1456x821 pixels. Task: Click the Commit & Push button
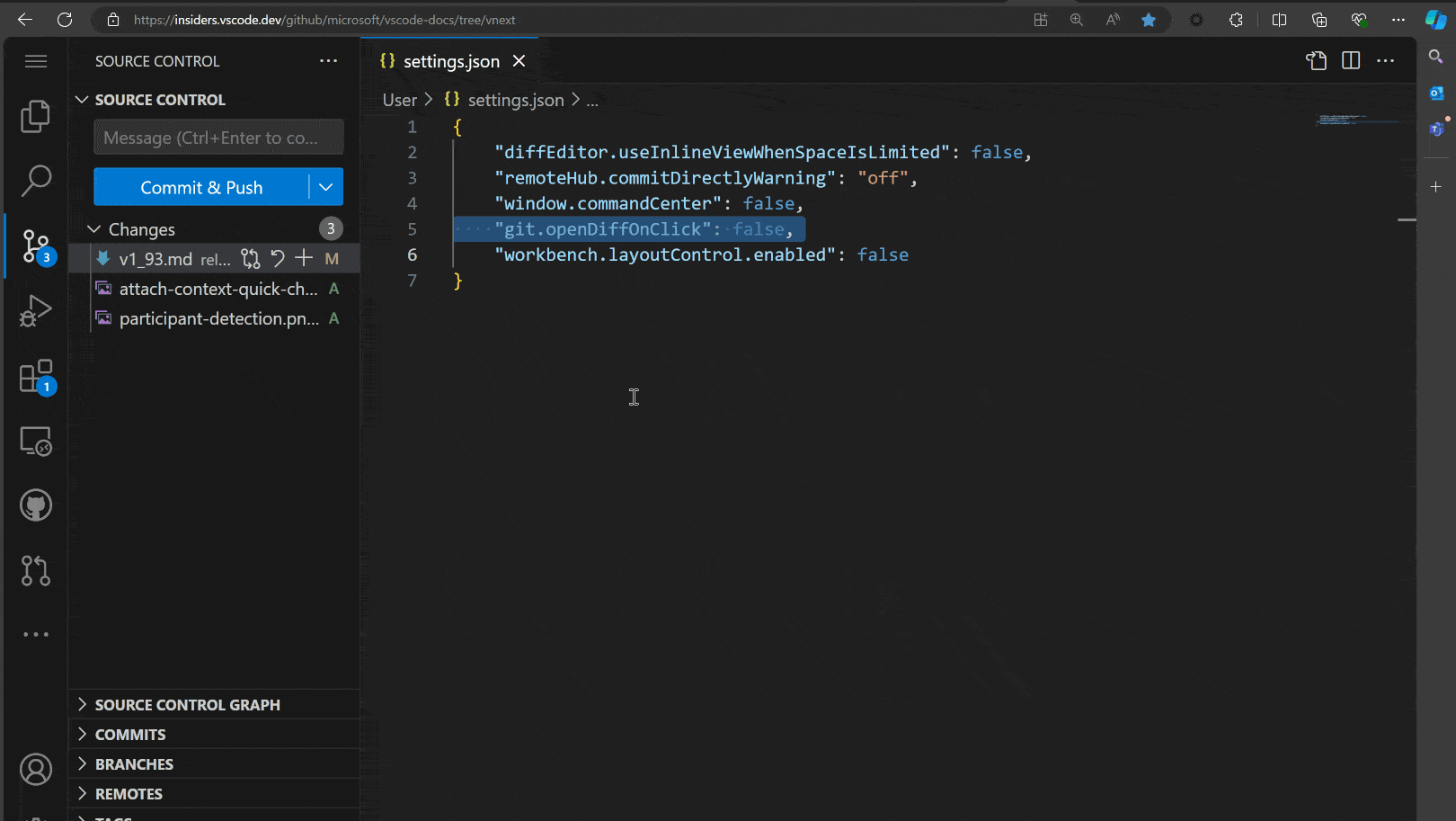[201, 187]
